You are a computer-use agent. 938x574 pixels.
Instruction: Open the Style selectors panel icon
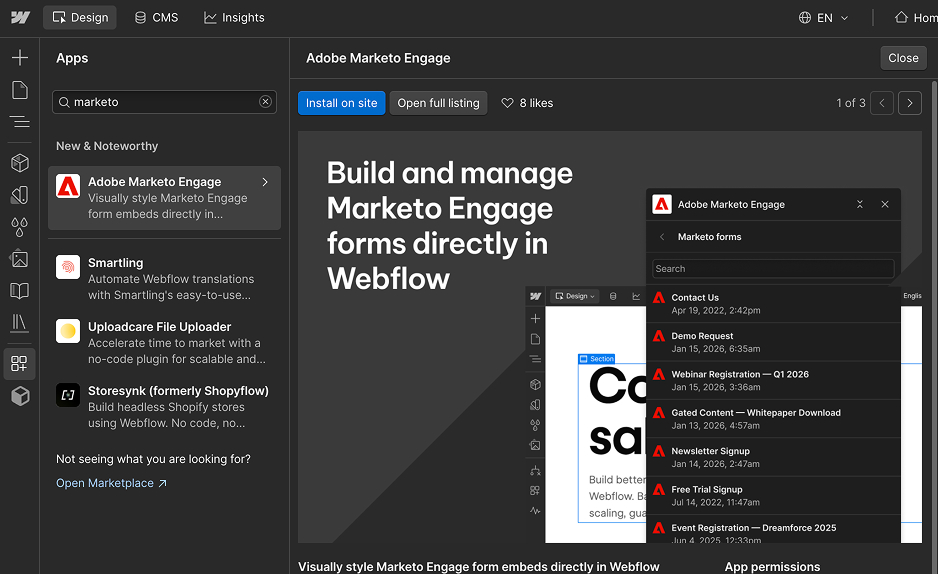[x=20, y=195]
